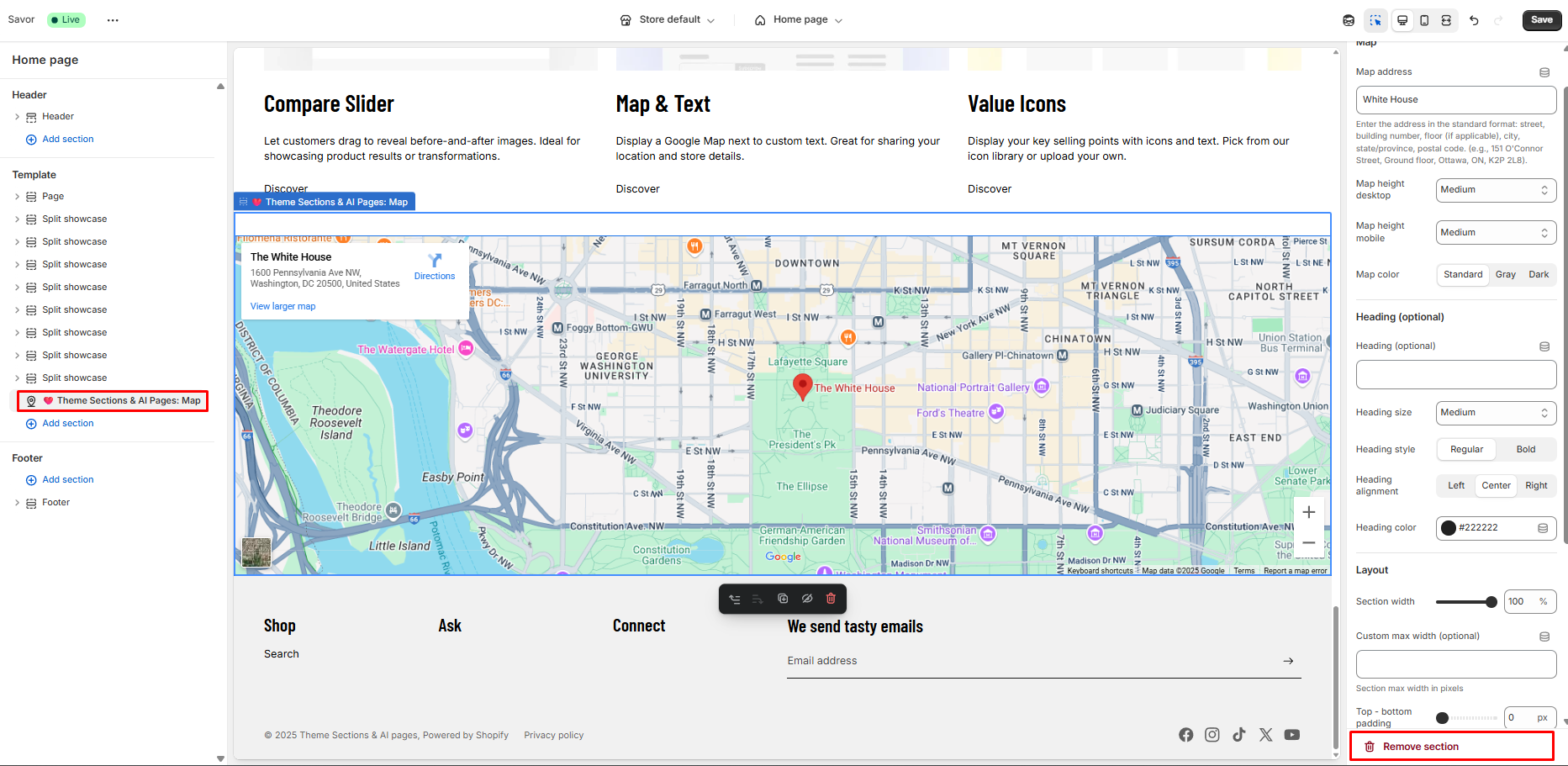Image resolution: width=1568 pixels, height=766 pixels.
Task: Open X social icon in footer
Action: (x=1266, y=735)
